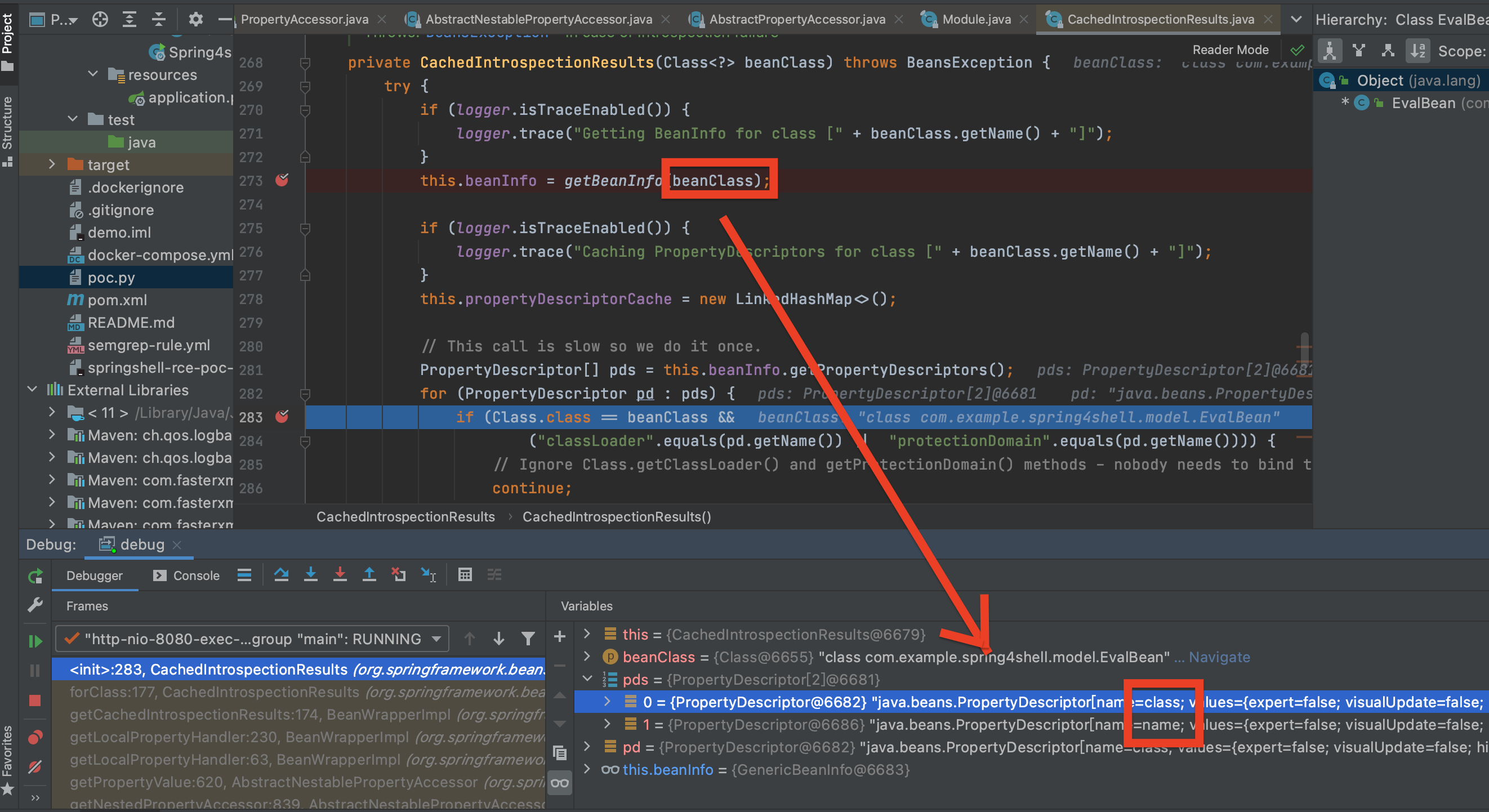
Task: Click Step Into blue arrow icon
Action: [311, 574]
